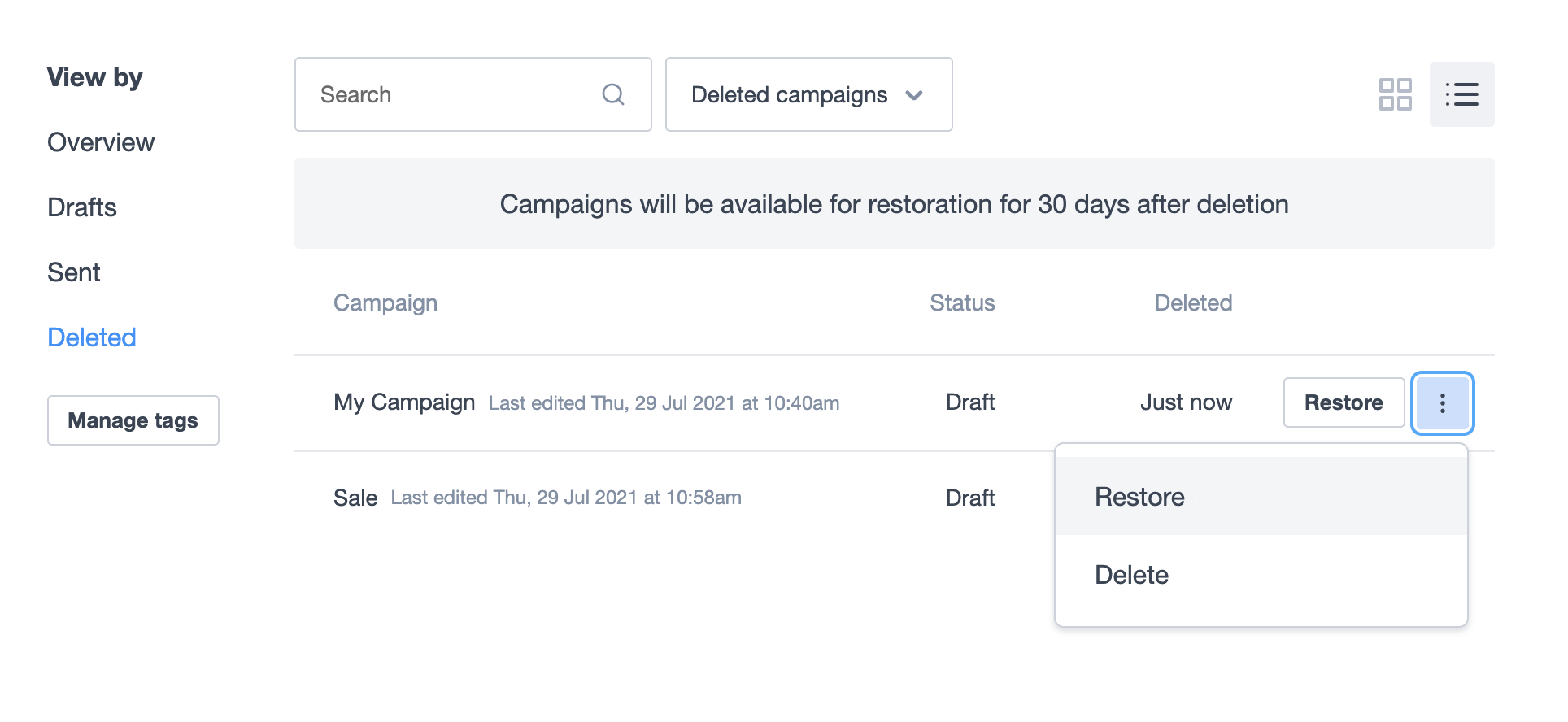Choose Delete from the context menu
Viewport: 1568px width, 722px height.
pyautogui.click(x=1131, y=574)
